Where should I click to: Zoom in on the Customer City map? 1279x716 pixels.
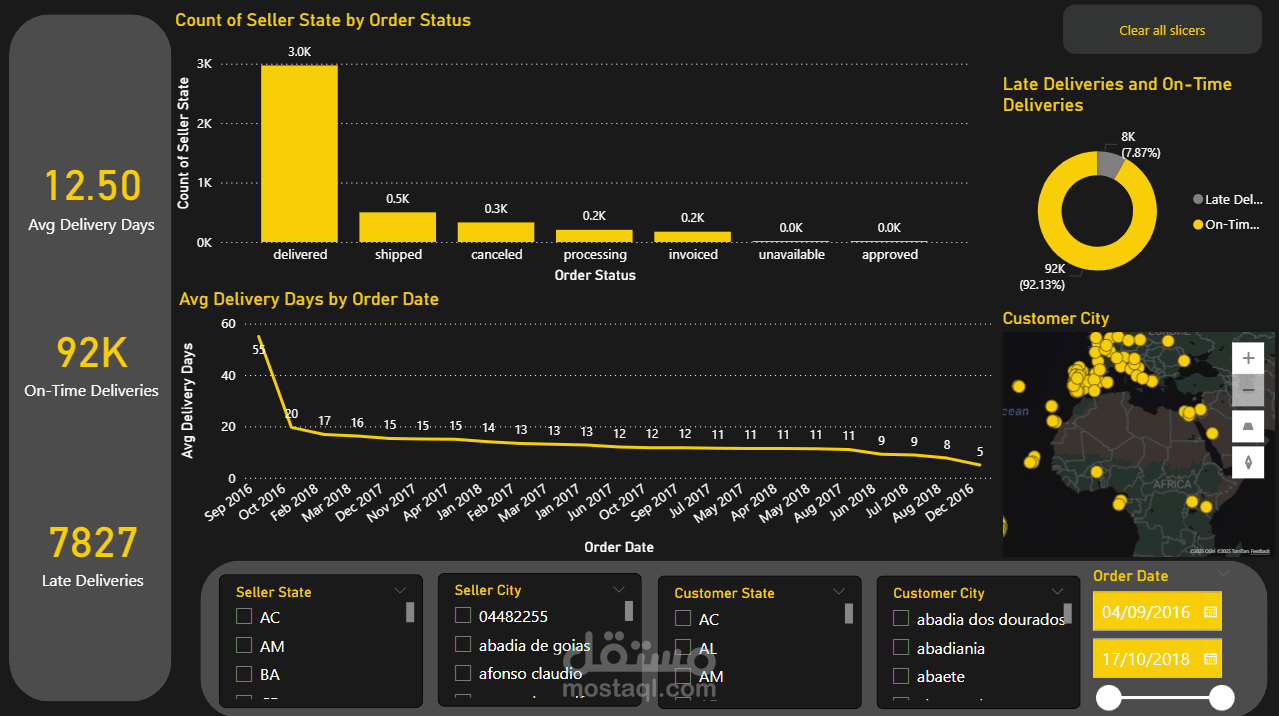[1248, 357]
